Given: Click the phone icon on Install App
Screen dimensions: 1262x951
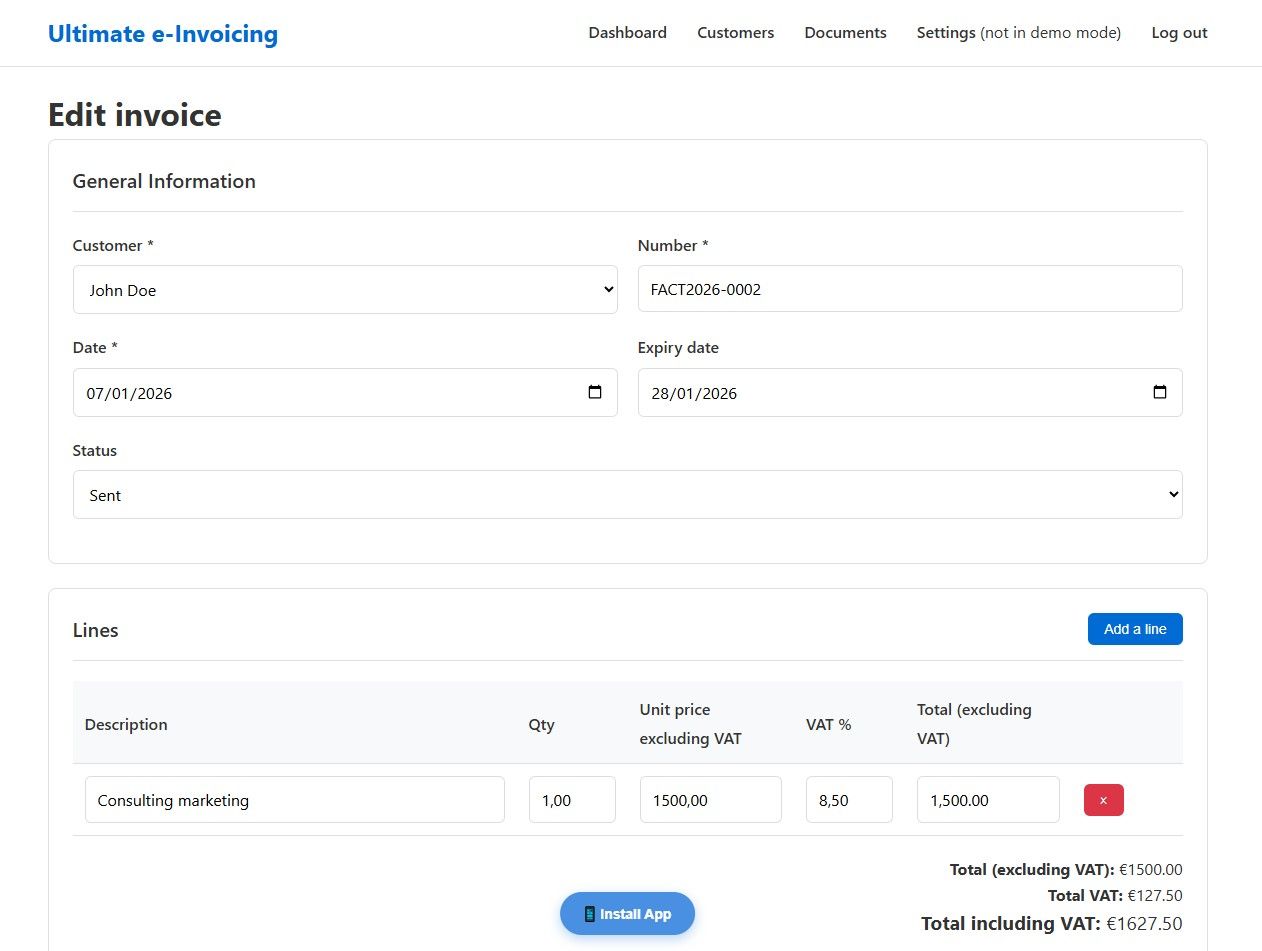Looking at the screenshot, I should [x=590, y=914].
